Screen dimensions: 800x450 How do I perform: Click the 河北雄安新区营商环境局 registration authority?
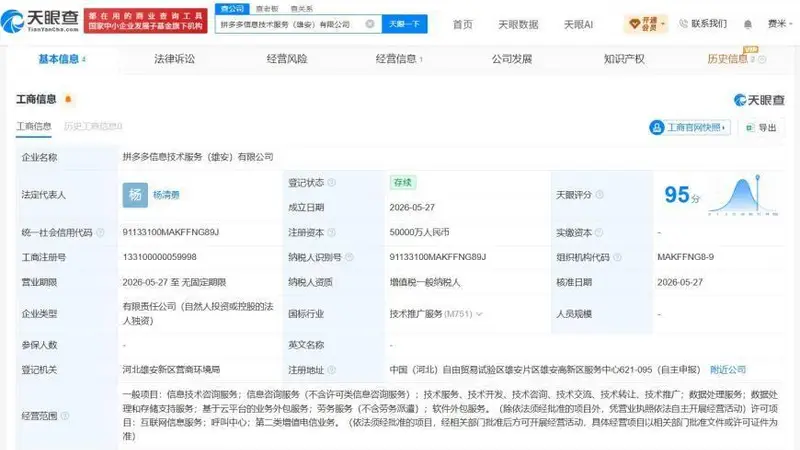pos(171,369)
